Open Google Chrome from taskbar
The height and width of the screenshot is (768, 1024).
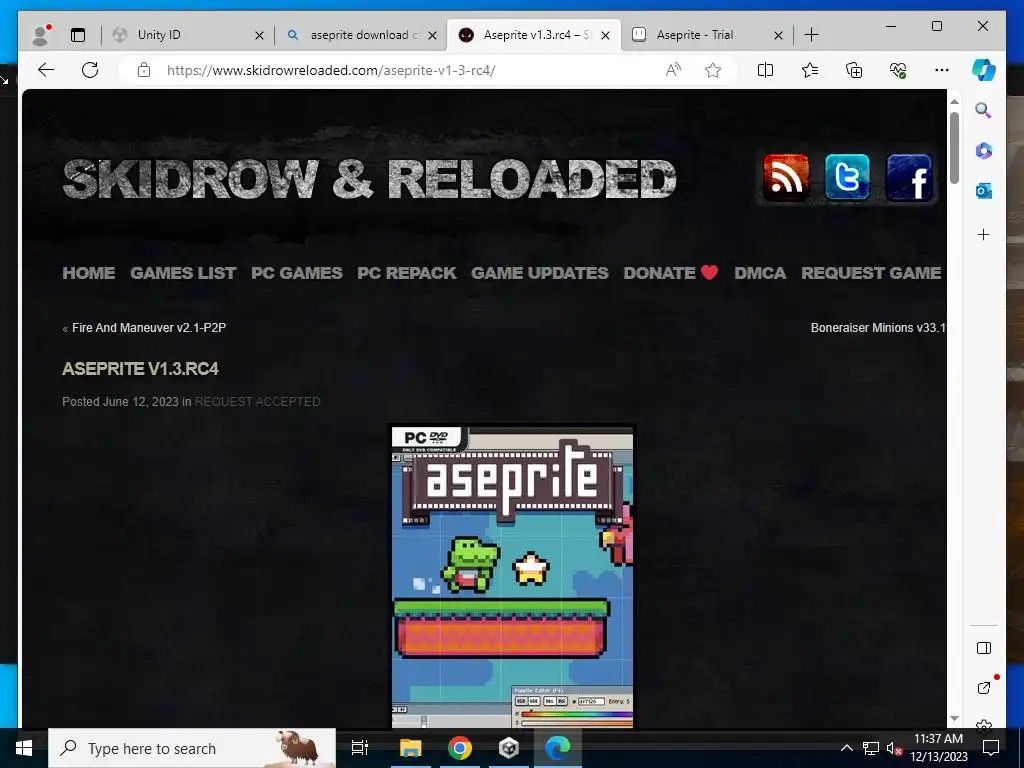point(460,748)
